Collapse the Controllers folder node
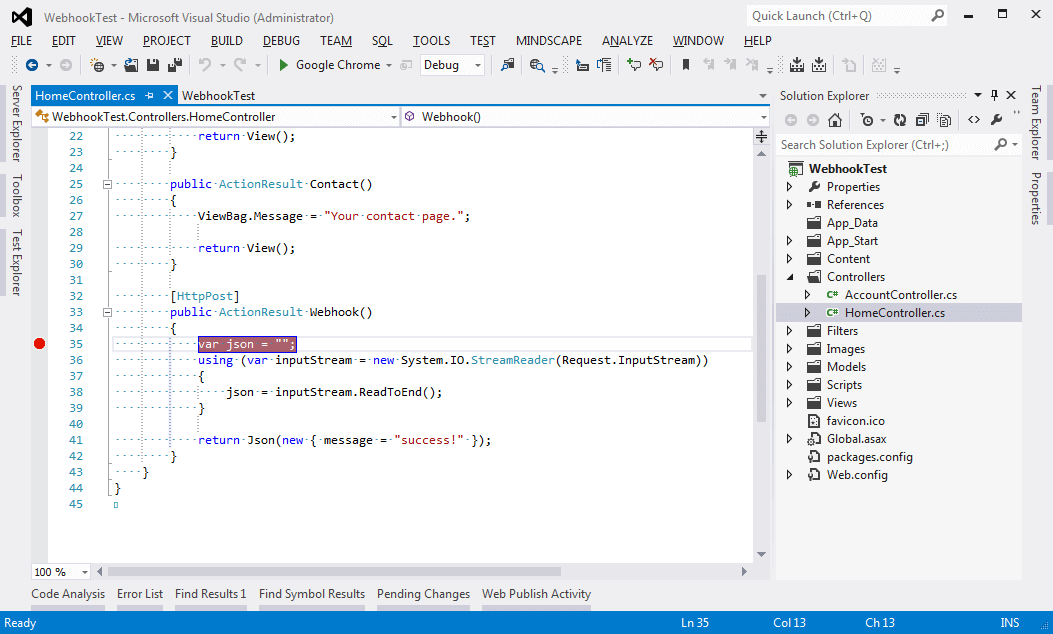Screen dimensions: 1053x634 pyautogui.click(x=789, y=277)
